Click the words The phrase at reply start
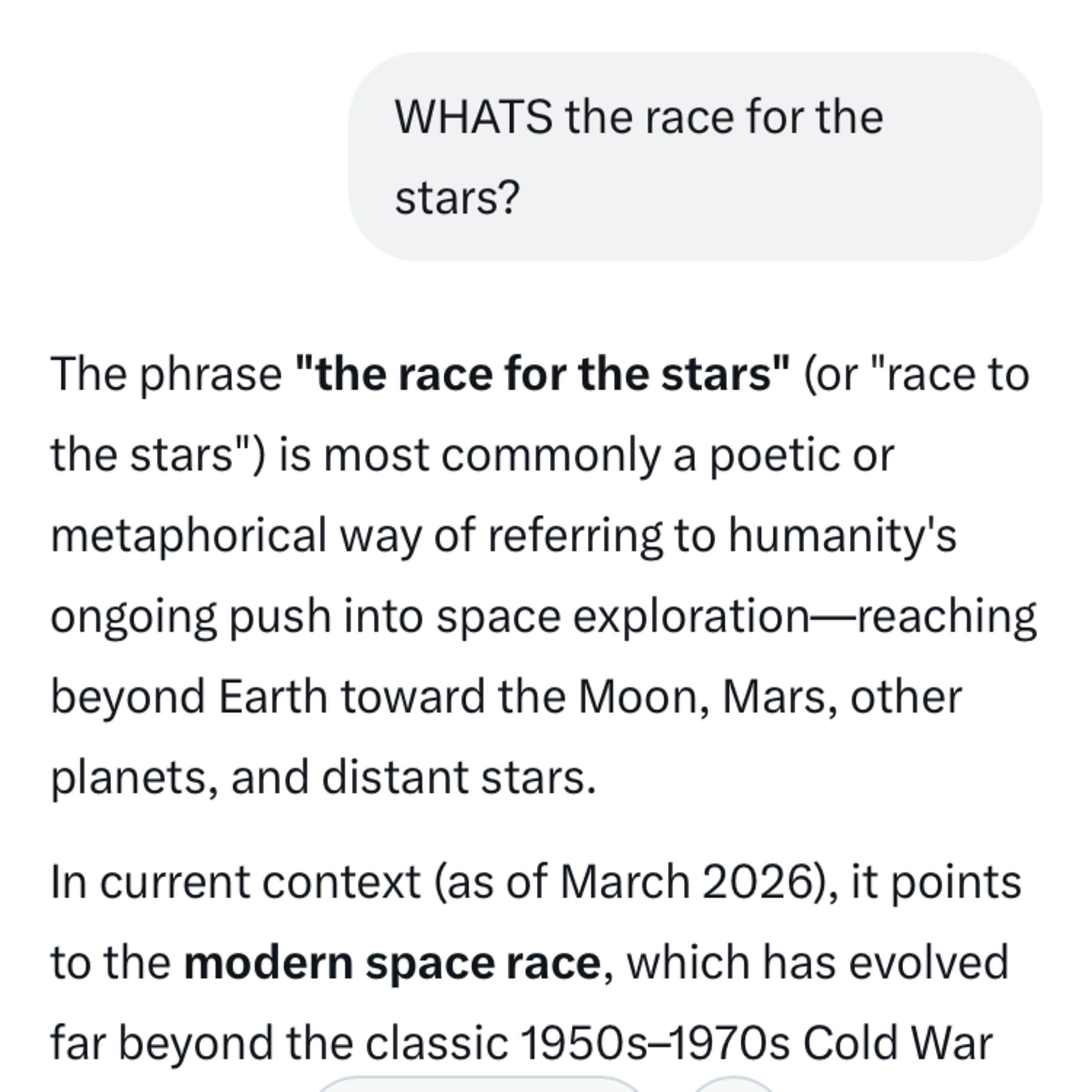The width and height of the screenshot is (1092, 1092). click(166, 374)
